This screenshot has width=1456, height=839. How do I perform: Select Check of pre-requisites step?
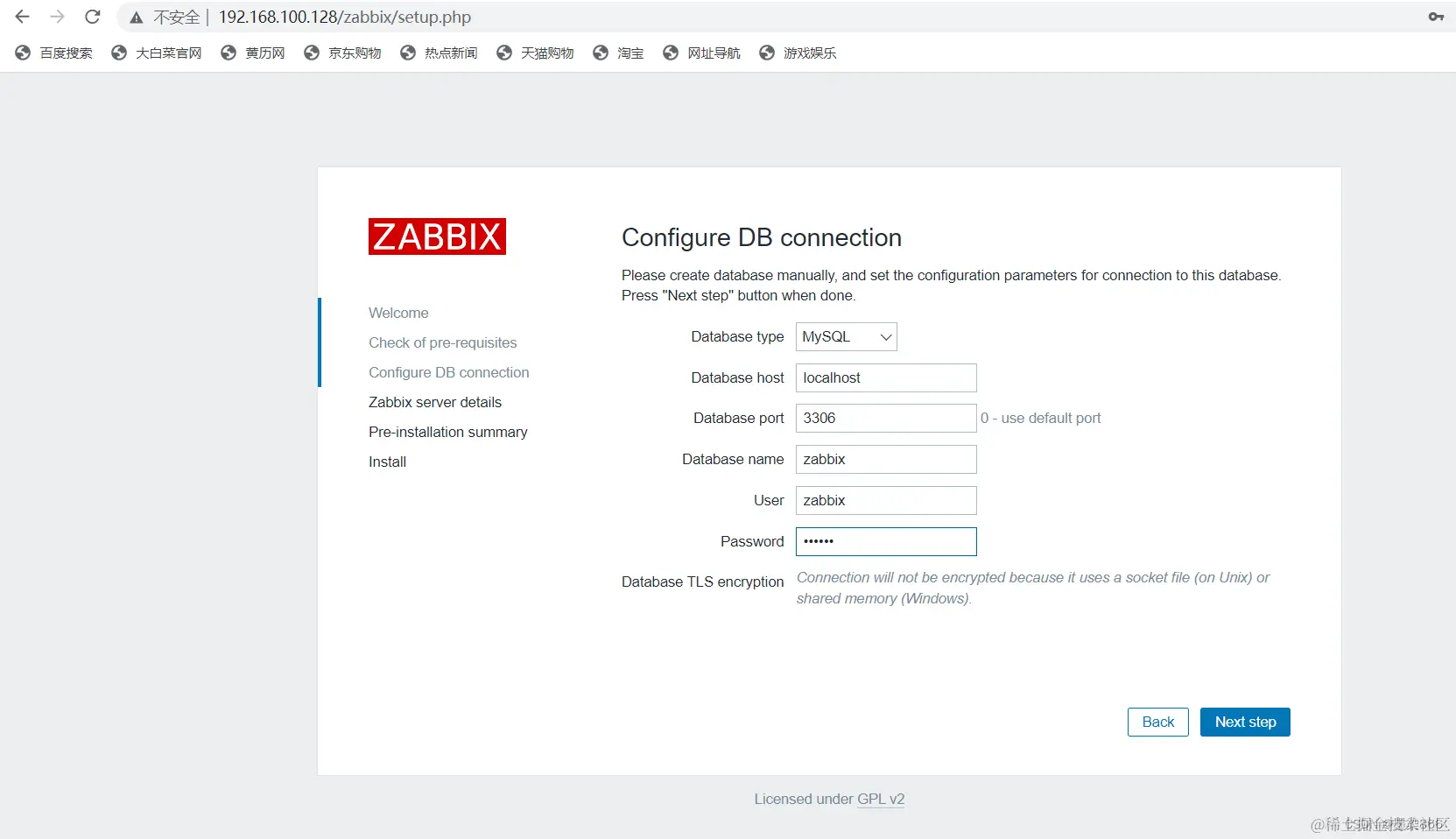pos(442,342)
